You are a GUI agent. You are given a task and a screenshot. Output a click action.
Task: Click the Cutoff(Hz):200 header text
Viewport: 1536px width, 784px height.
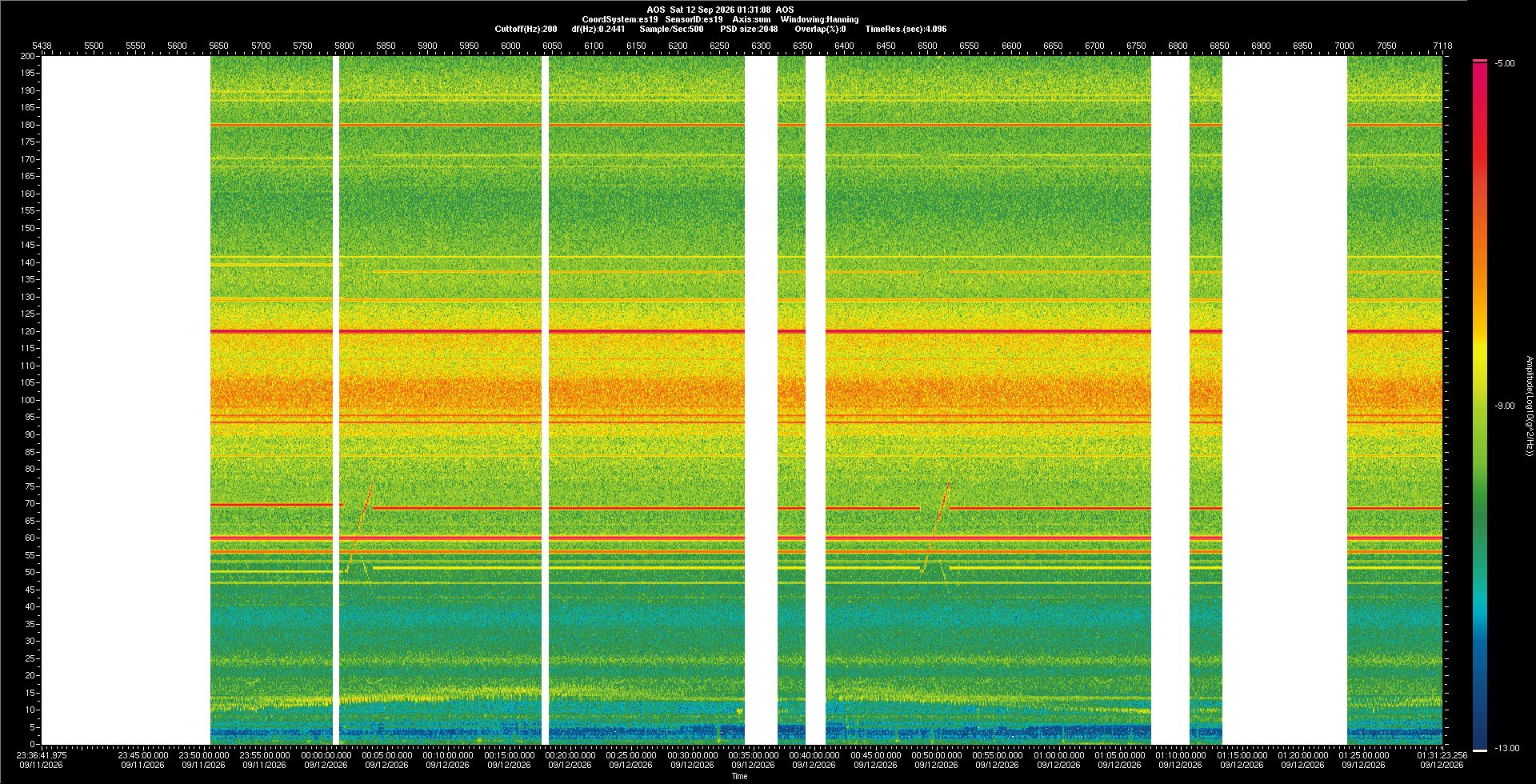(526, 29)
